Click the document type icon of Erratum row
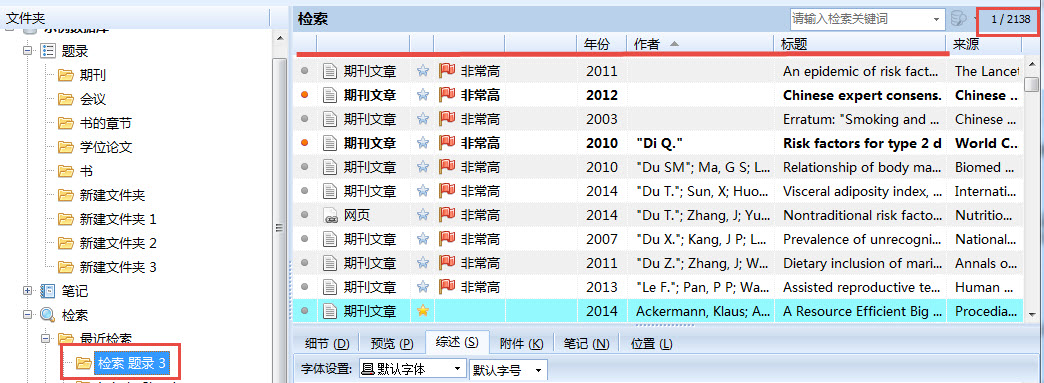Viewport: 1044px width, 383px height. (x=330, y=119)
